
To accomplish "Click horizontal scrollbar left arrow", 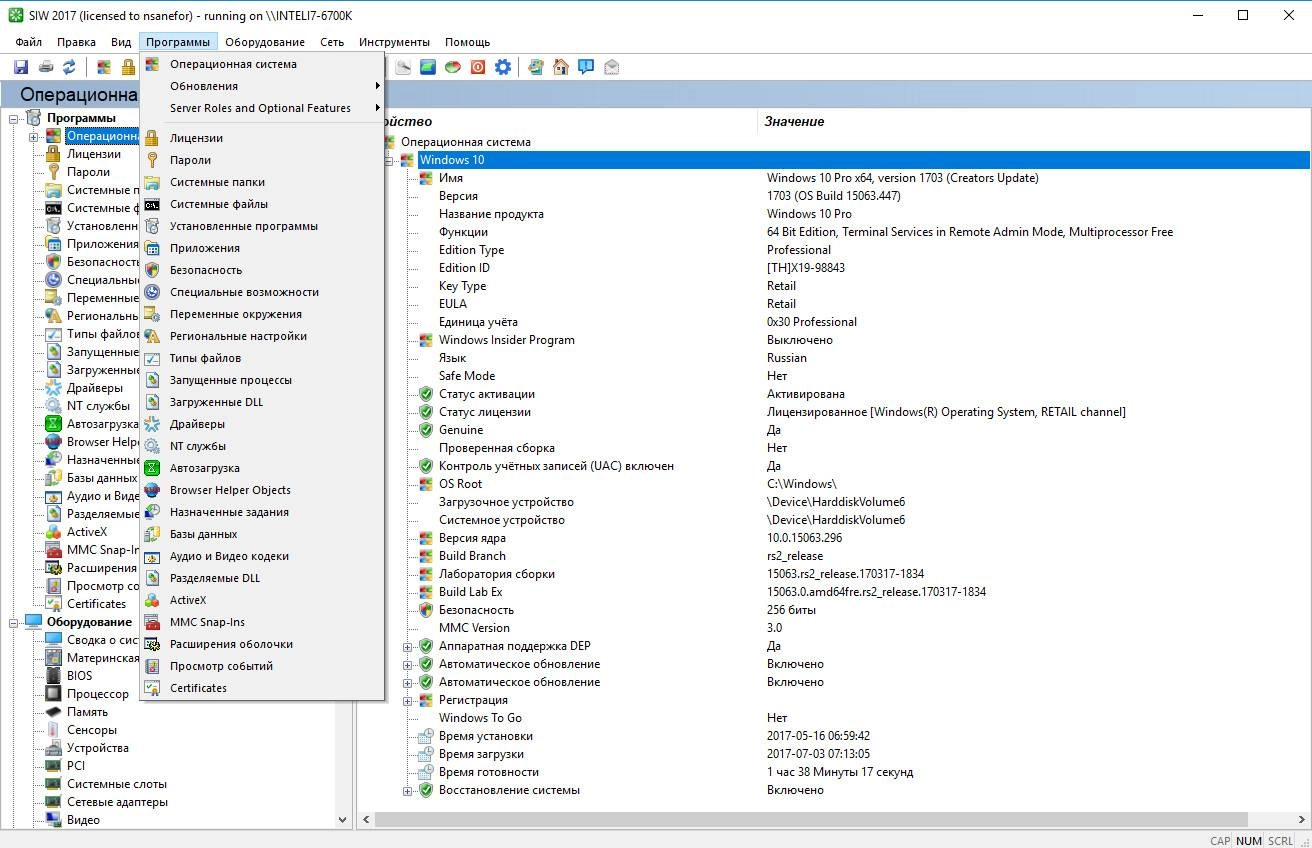I will [366, 819].
